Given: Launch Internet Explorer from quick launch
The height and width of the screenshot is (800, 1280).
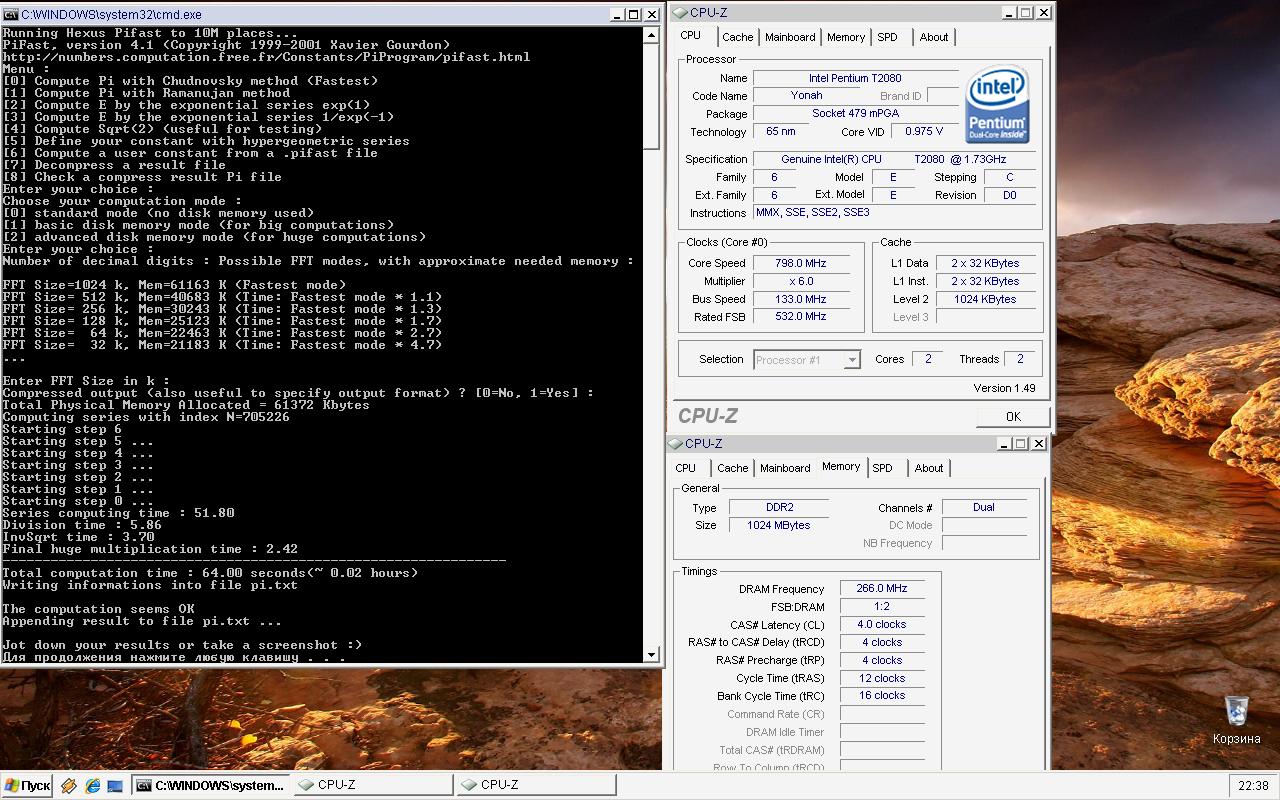Looking at the screenshot, I should point(92,786).
